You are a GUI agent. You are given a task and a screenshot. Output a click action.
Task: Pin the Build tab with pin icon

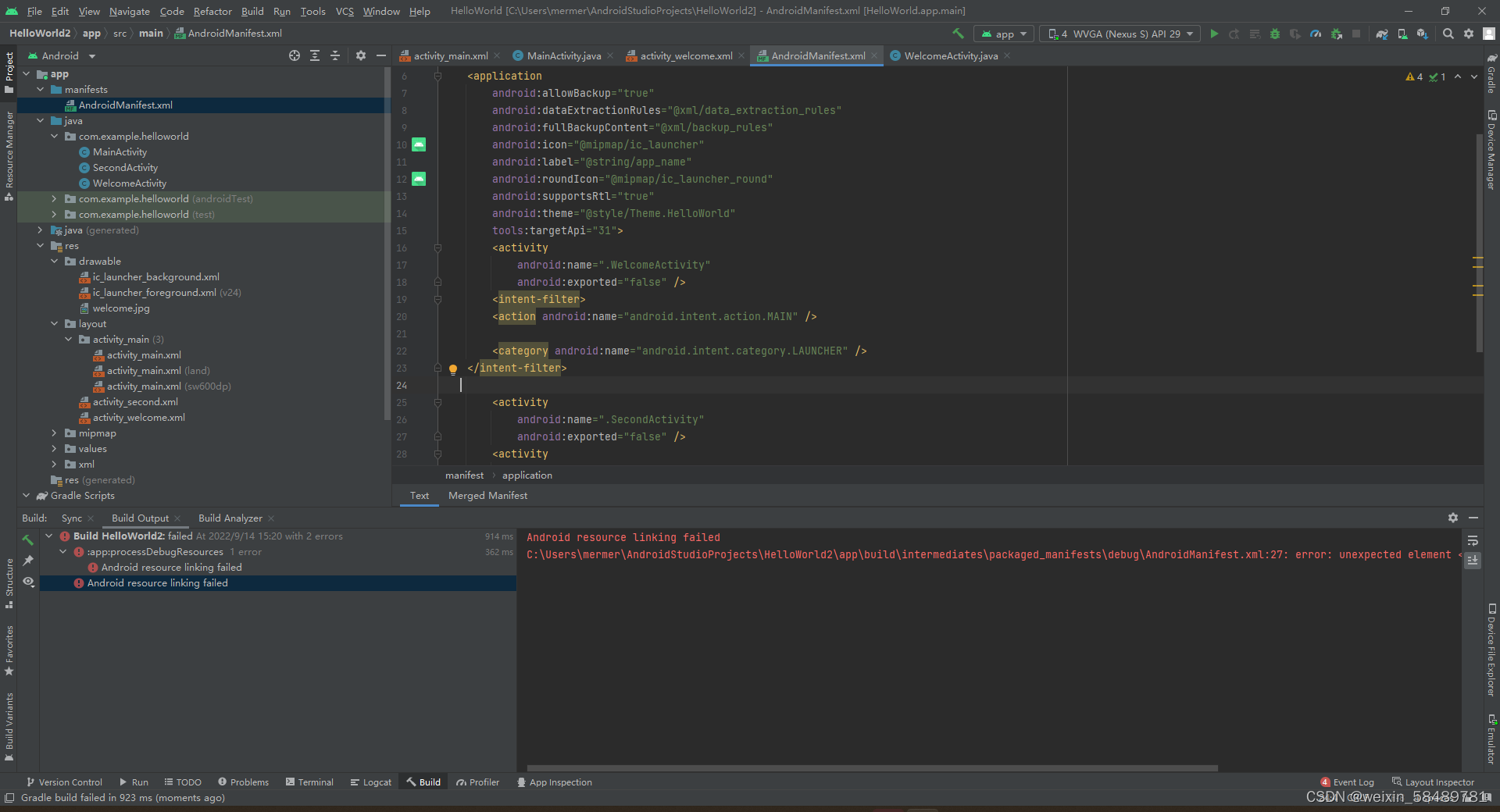click(28, 561)
